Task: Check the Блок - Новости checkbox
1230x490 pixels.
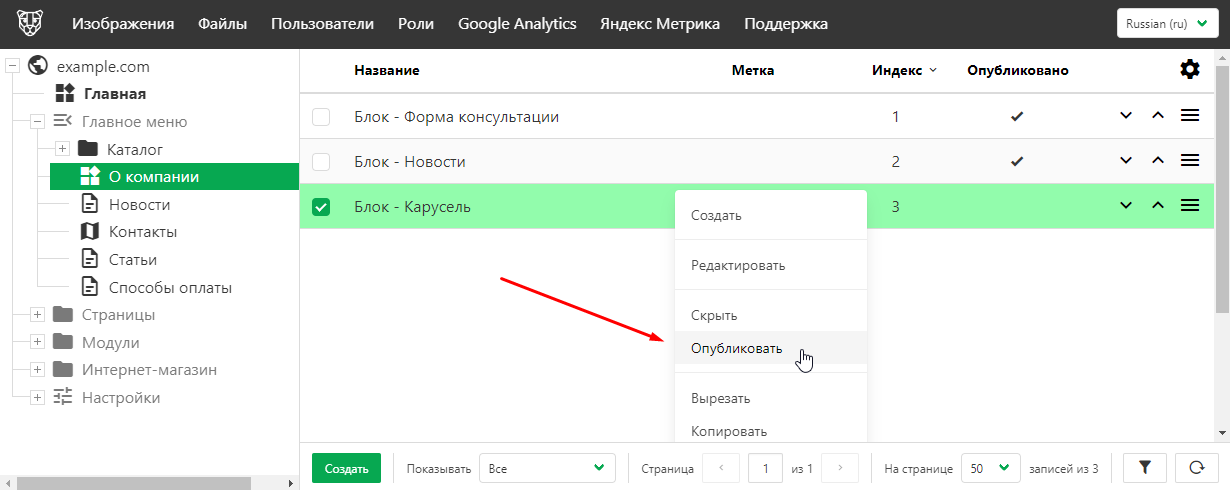Action: click(321, 162)
